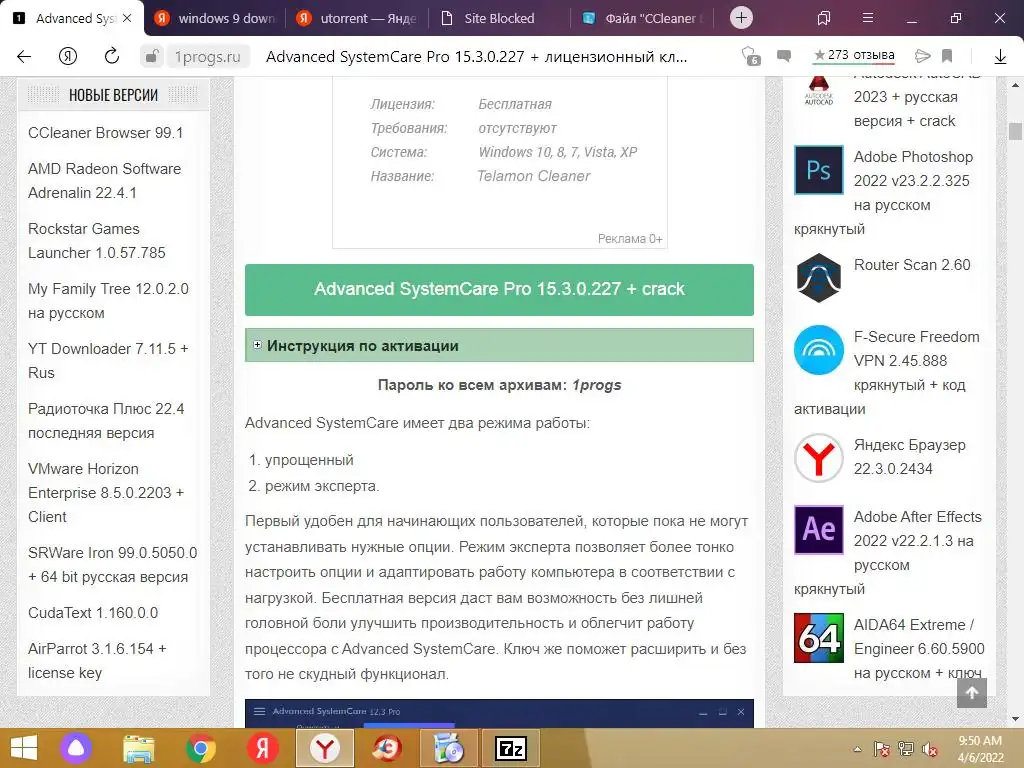Close the Advanced SystemCare tab
This screenshot has height=768, width=1024.
pyautogui.click(x=127, y=18)
